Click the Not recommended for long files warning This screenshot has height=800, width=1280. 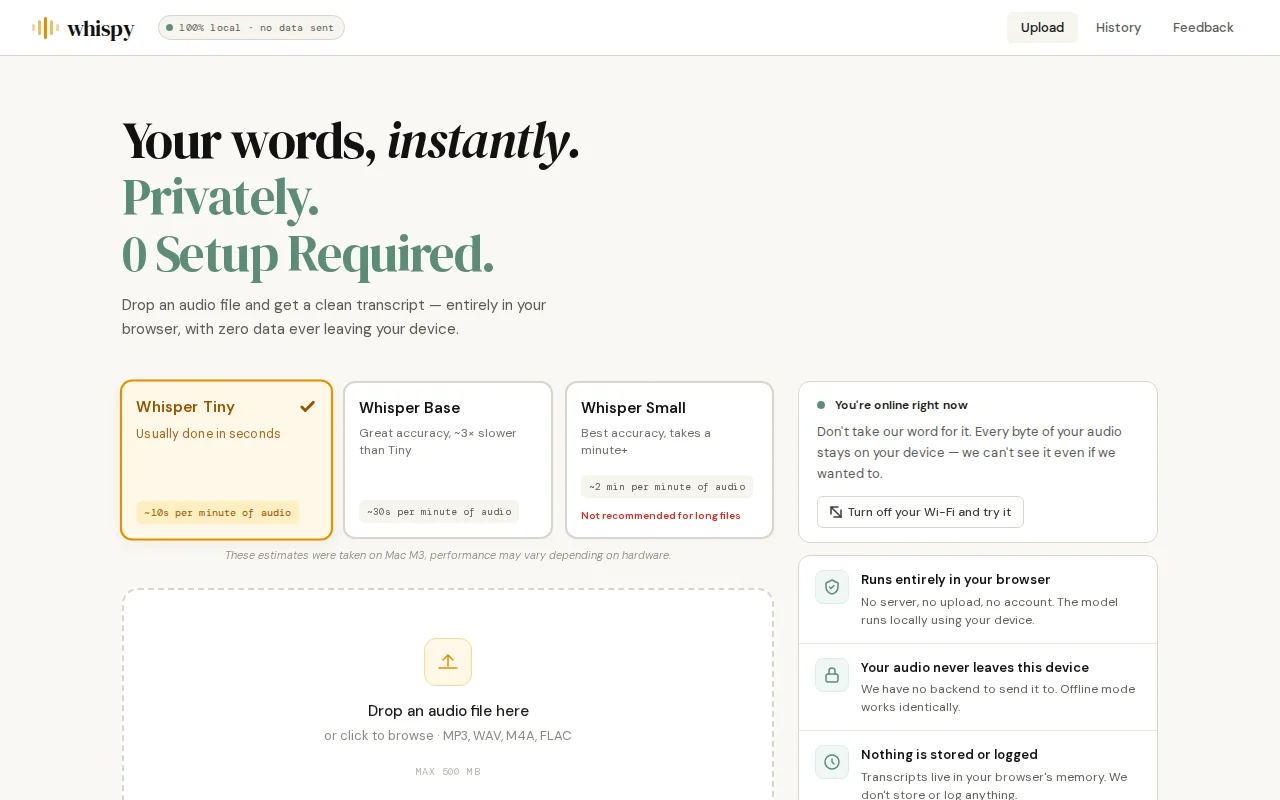tap(661, 516)
